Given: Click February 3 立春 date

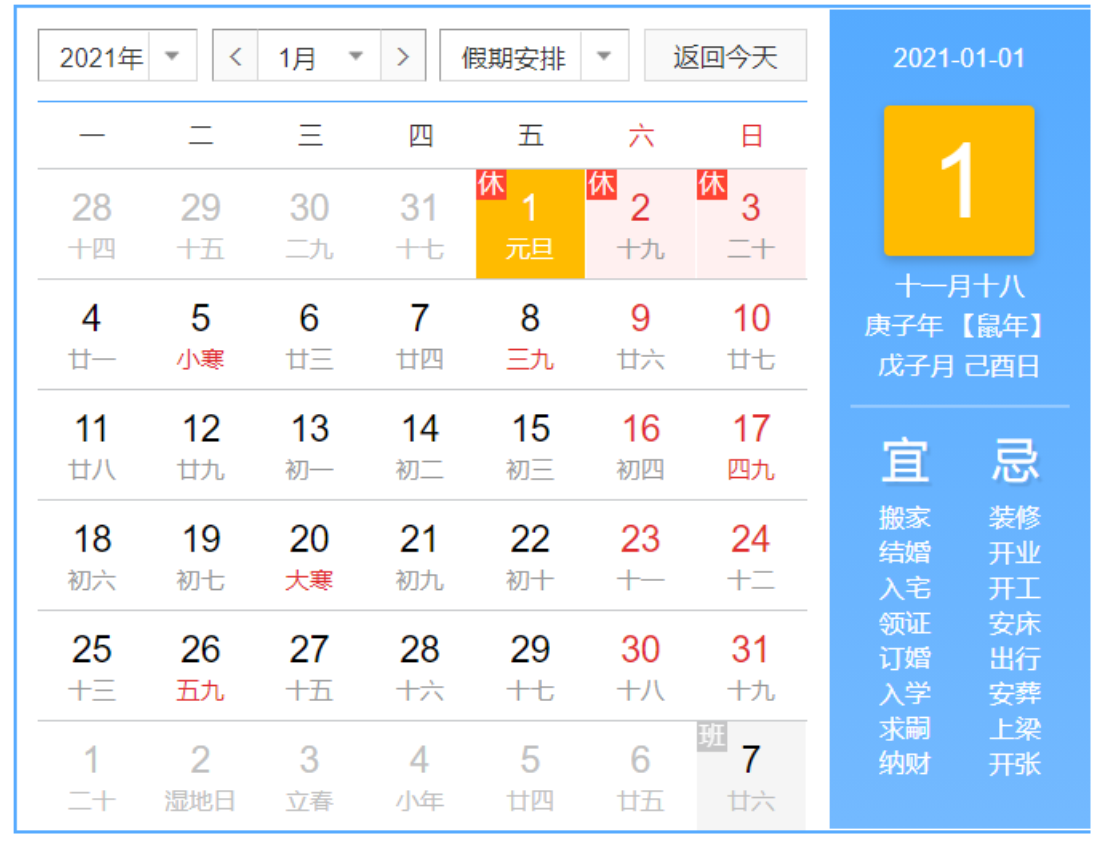Looking at the screenshot, I should click(x=309, y=776).
